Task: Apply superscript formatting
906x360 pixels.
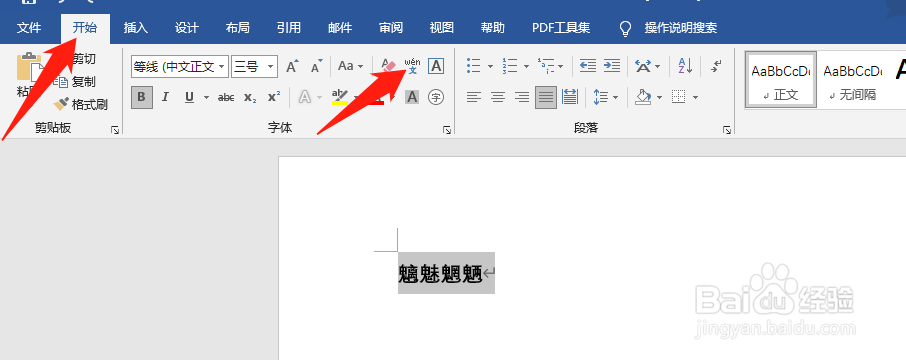Action: pyautogui.click(x=274, y=97)
